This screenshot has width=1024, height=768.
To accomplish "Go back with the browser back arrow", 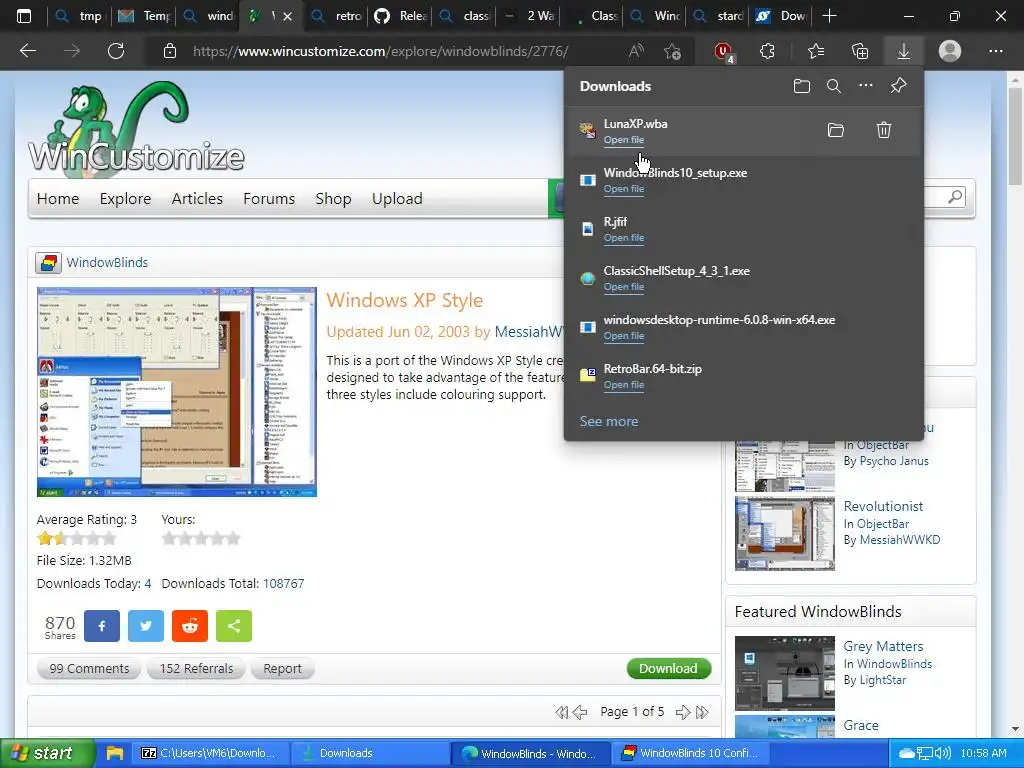I will [x=28, y=51].
